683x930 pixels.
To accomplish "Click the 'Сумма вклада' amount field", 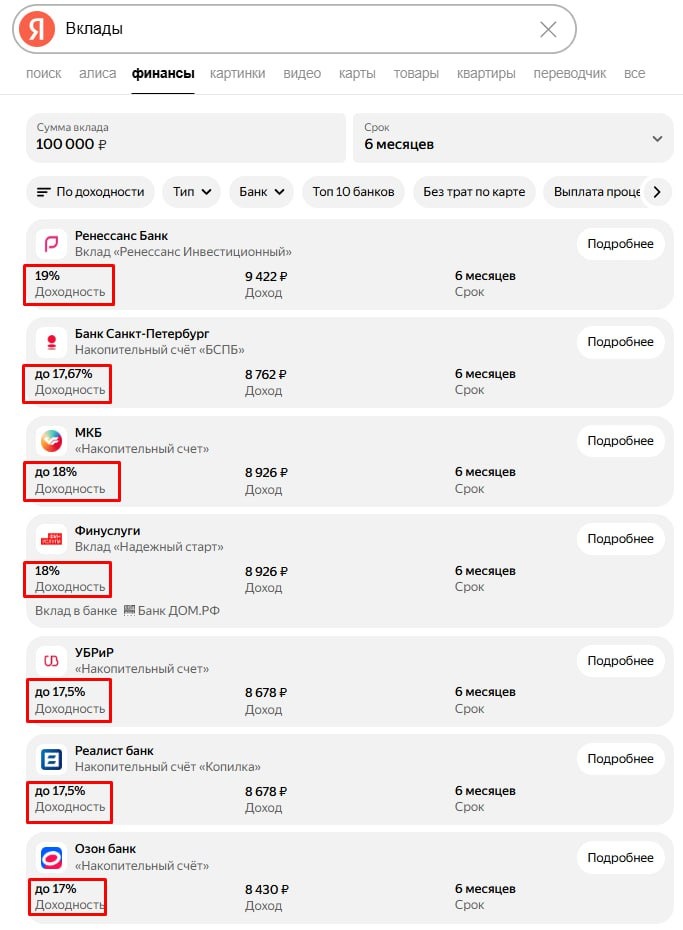I will [185, 137].
